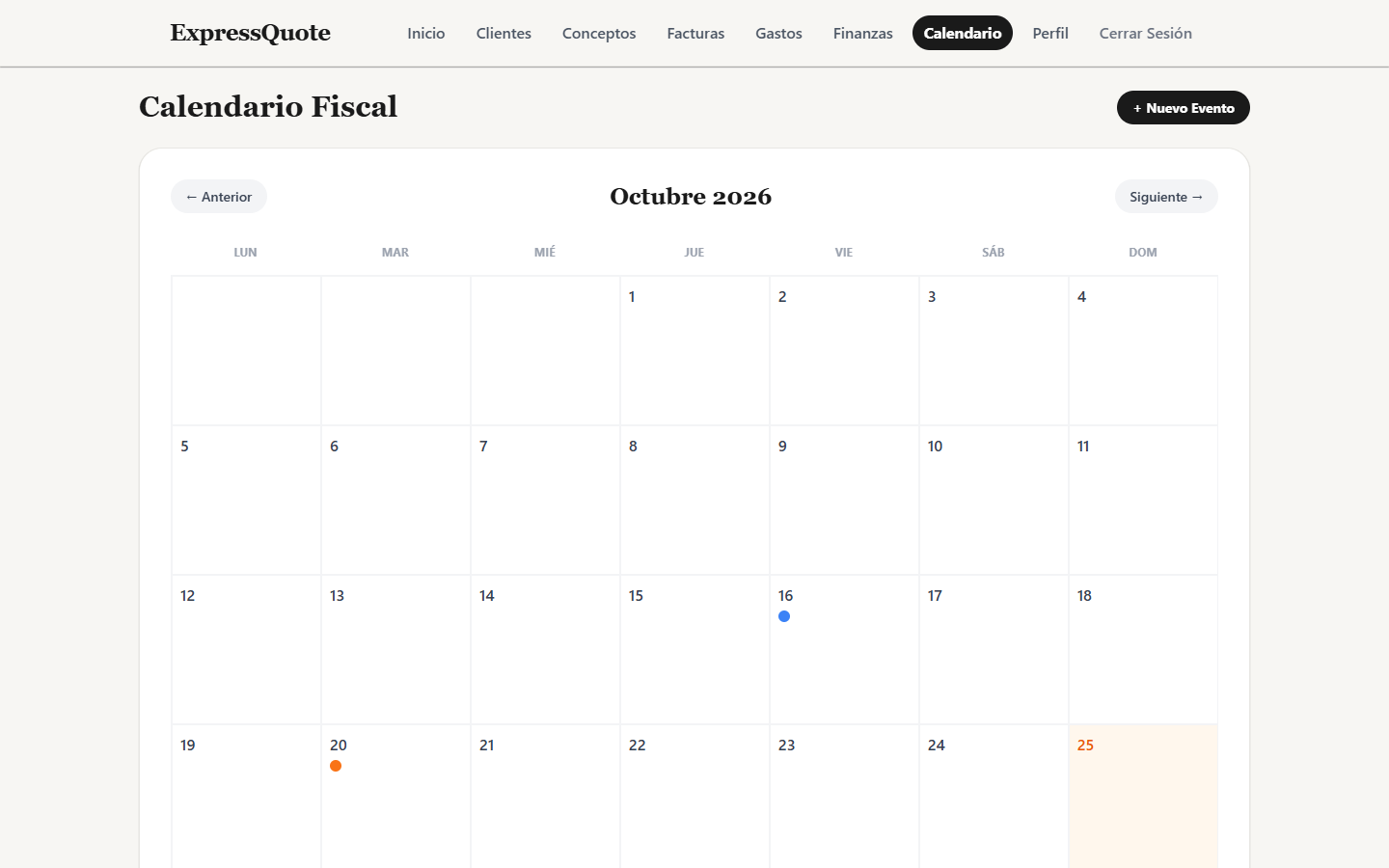Pick Saturday the 3rd

(994, 351)
